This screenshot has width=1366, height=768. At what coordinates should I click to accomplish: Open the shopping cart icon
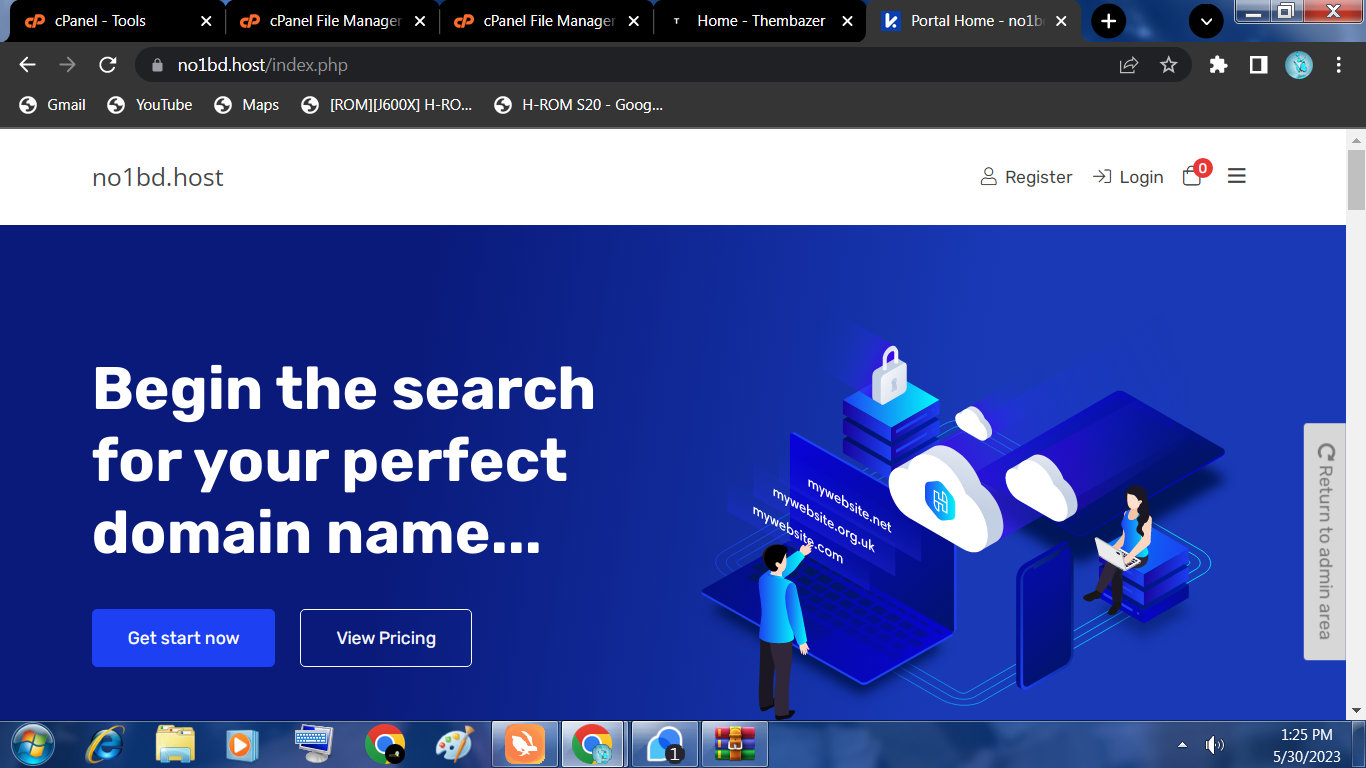point(1192,177)
